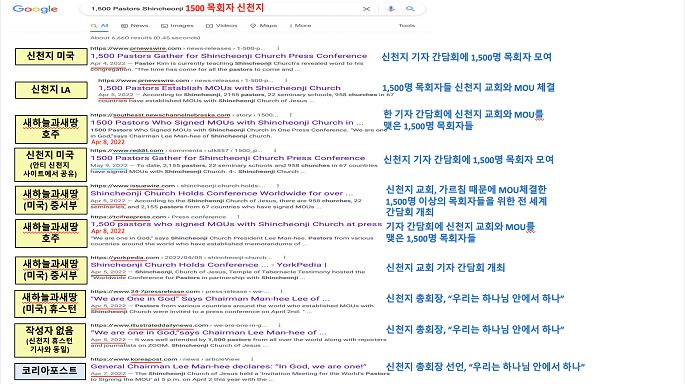Open illustrateddailynews 'We are one in God' result

click(x=208, y=332)
